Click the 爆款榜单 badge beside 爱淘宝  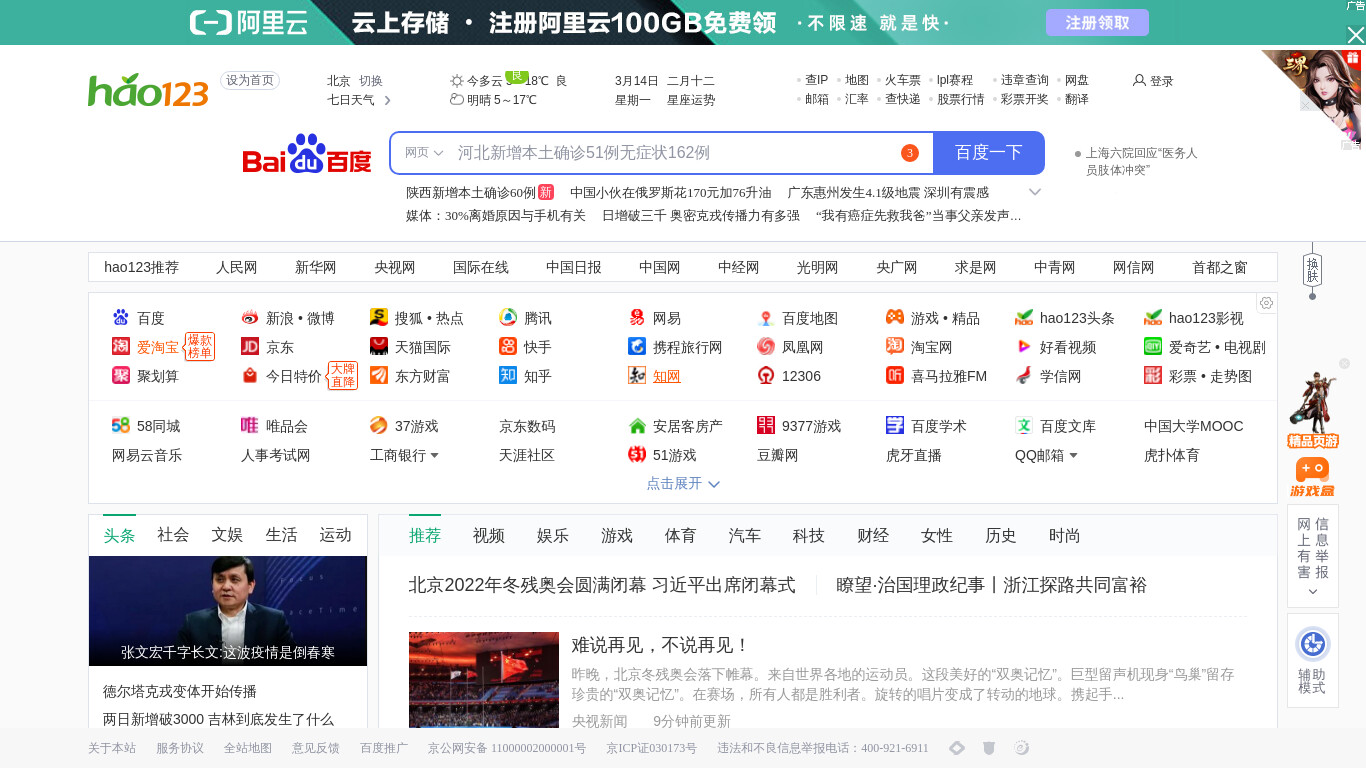200,347
